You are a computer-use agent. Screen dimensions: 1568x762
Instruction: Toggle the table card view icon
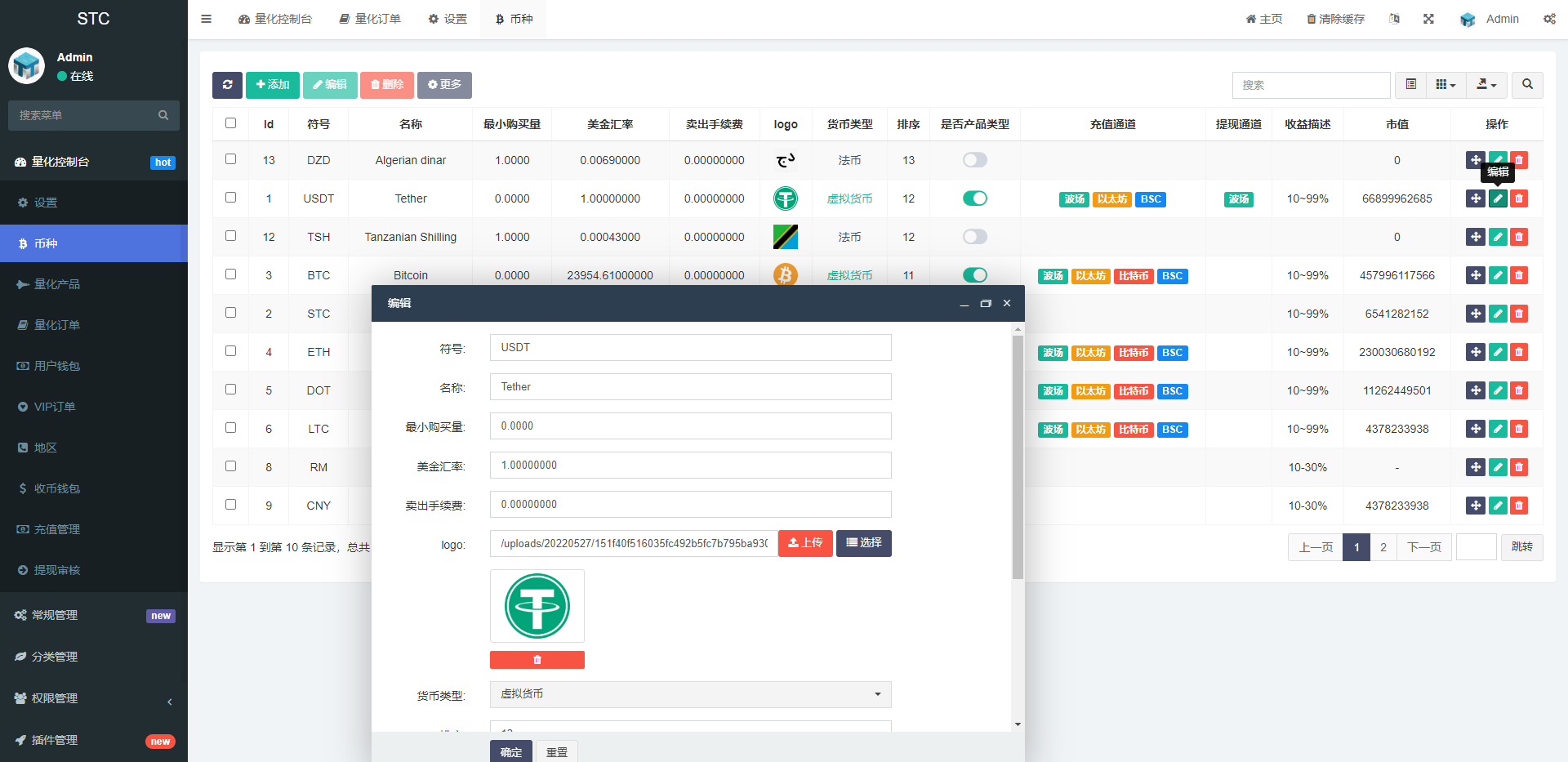(x=1410, y=85)
